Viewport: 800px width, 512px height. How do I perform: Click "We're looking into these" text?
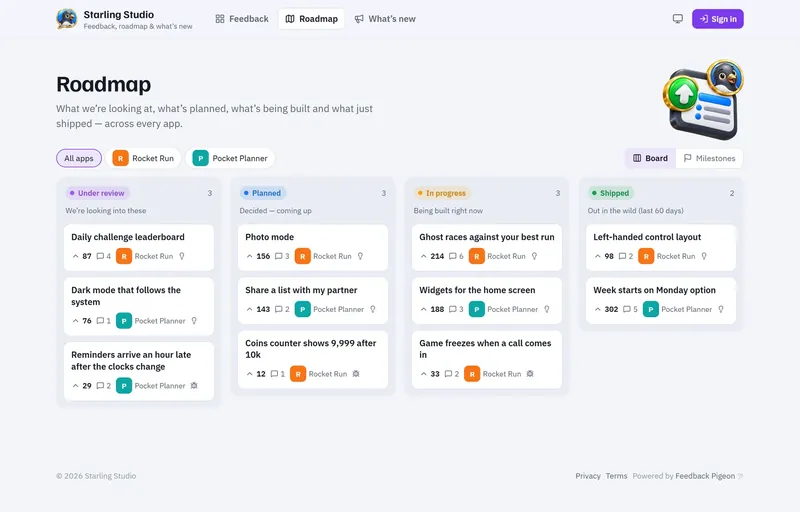click(106, 211)
